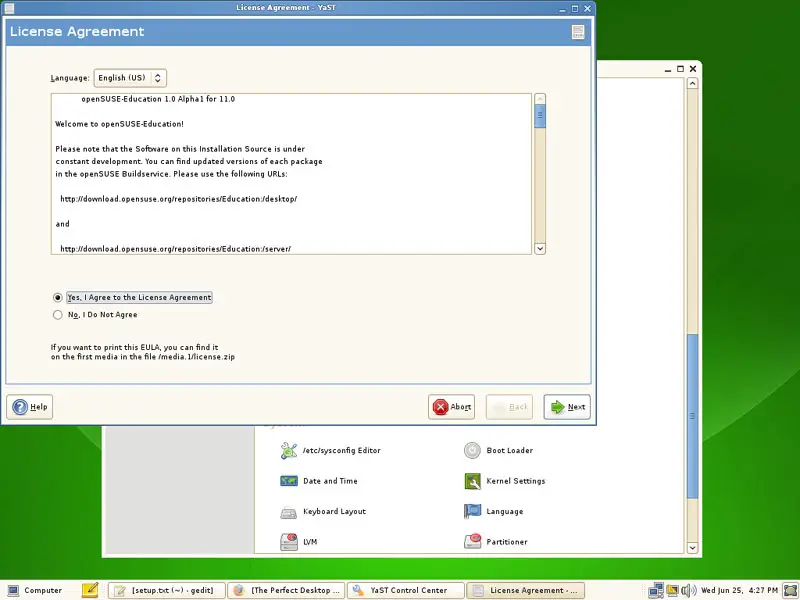Click the updater tray icon
Screen dimensions: 800x600
point(672,590)
